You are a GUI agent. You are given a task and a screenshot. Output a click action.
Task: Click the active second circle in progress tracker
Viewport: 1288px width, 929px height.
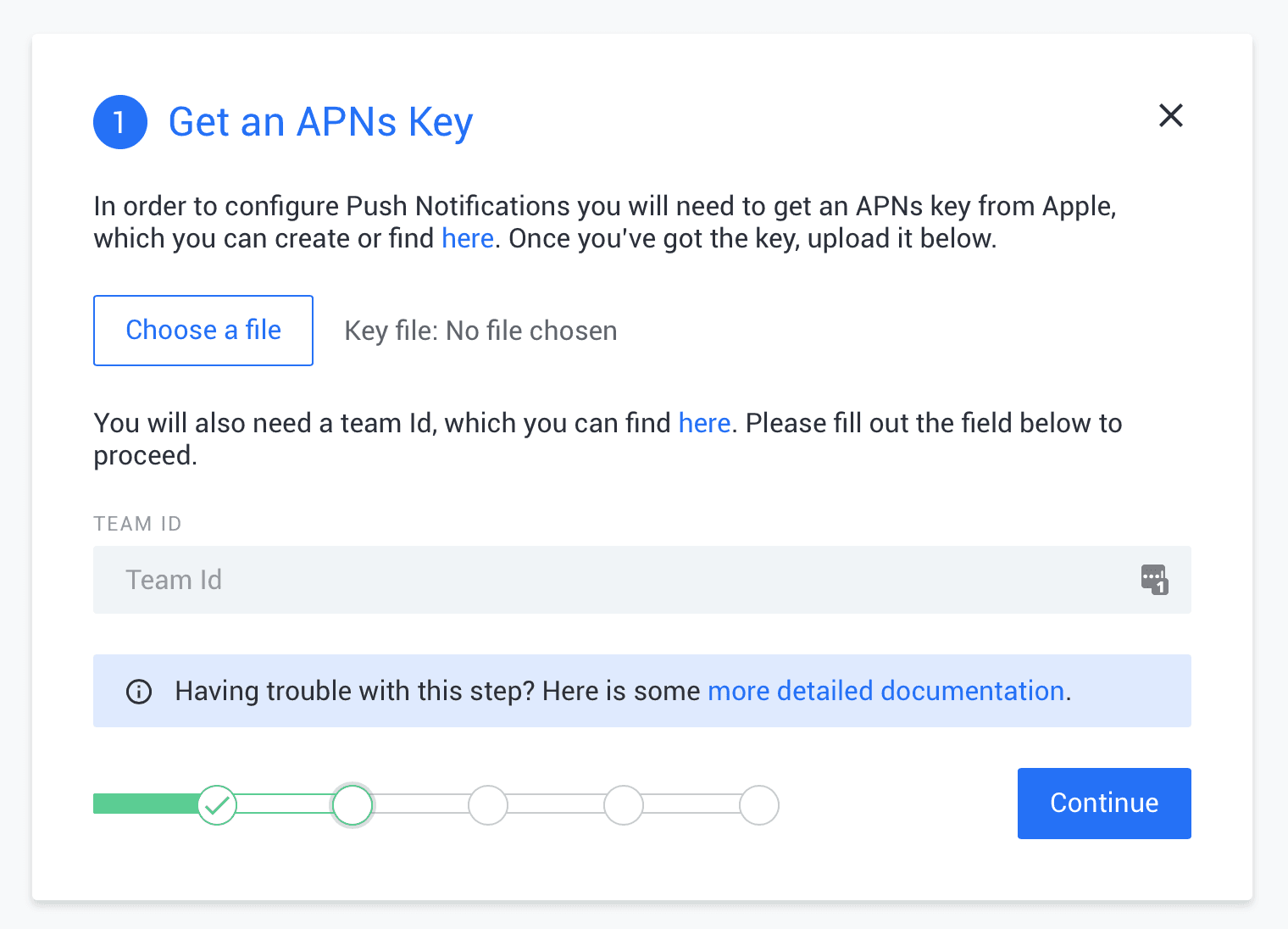pos(353,804)
